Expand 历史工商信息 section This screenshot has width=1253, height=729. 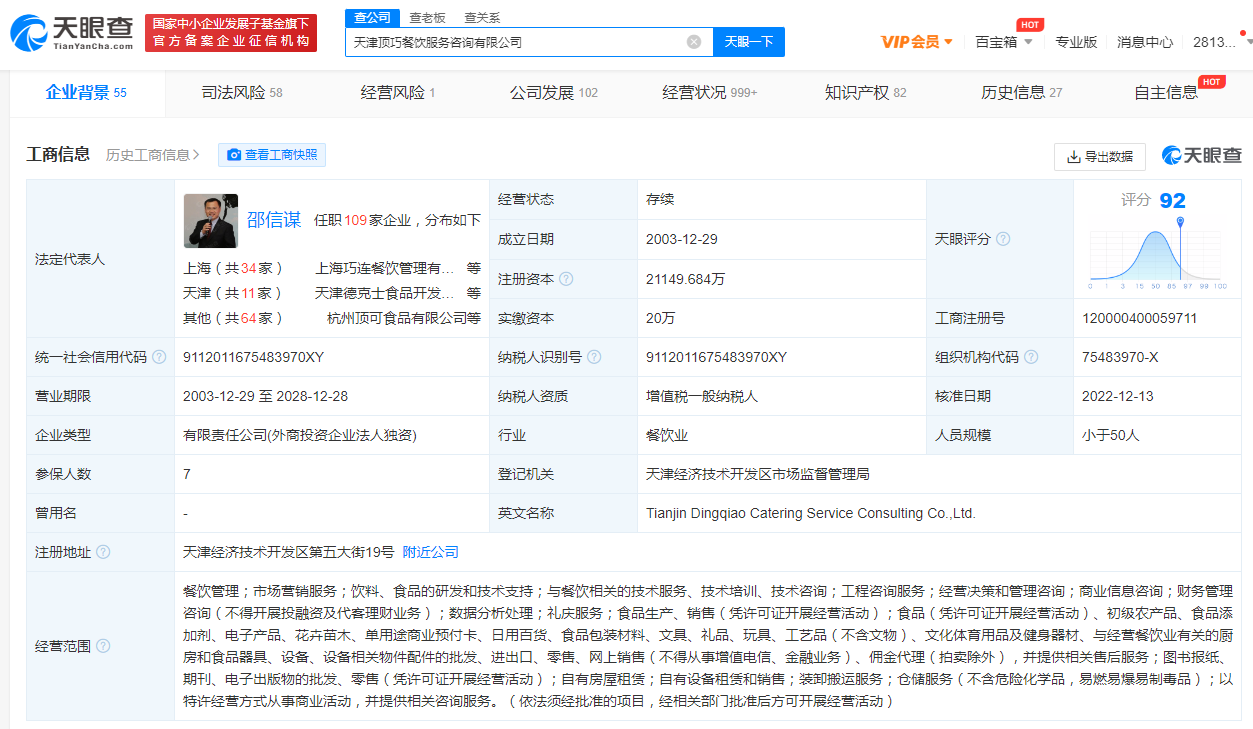coord(153,155)
